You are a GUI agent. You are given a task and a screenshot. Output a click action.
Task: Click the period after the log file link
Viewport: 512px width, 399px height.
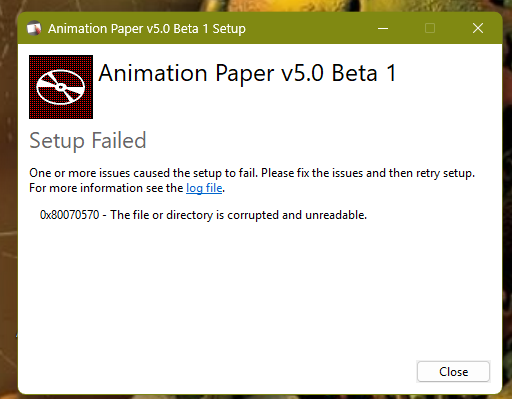(x=224, y=191)
